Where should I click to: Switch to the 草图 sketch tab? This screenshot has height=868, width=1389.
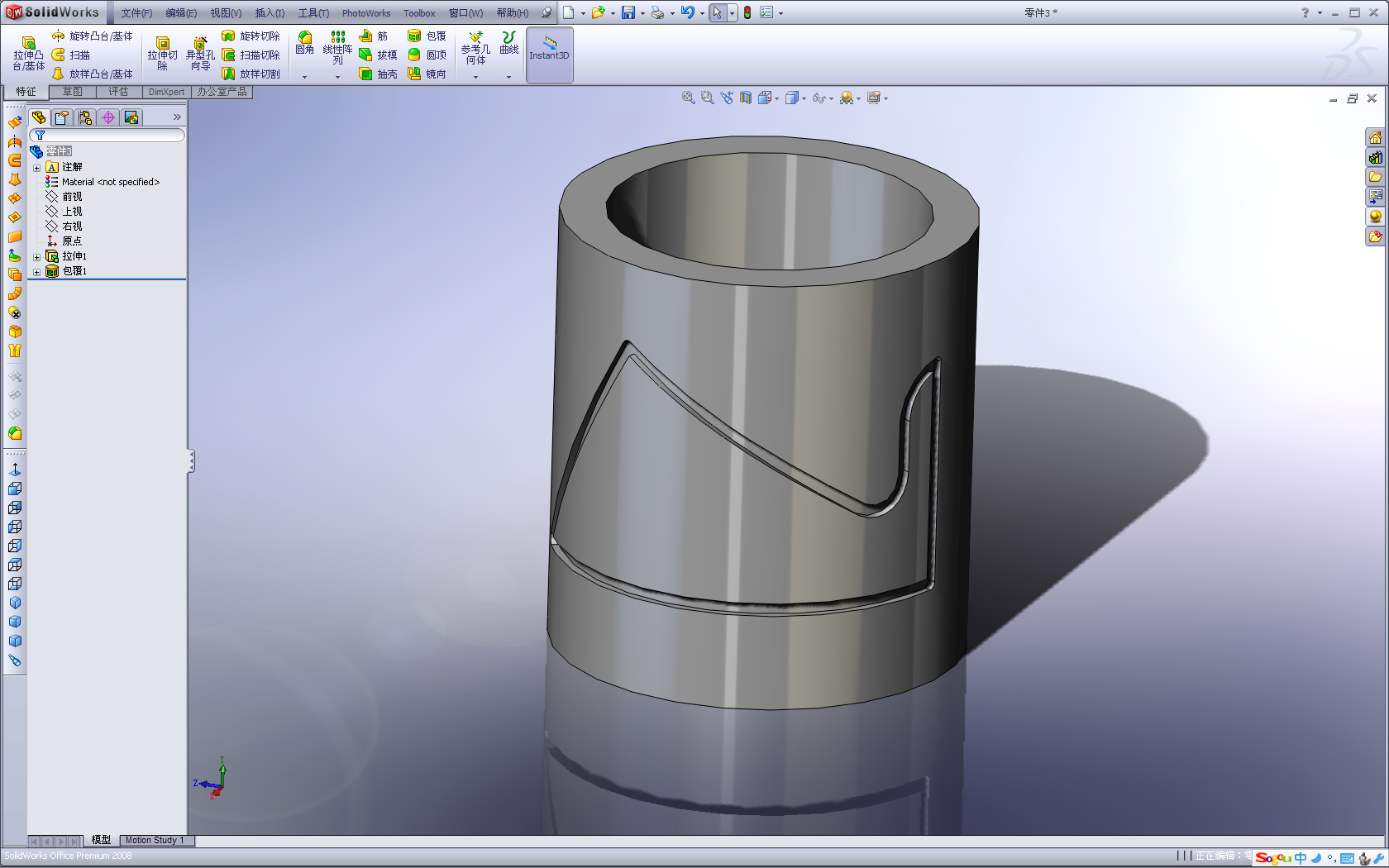[x=72, y=92]
